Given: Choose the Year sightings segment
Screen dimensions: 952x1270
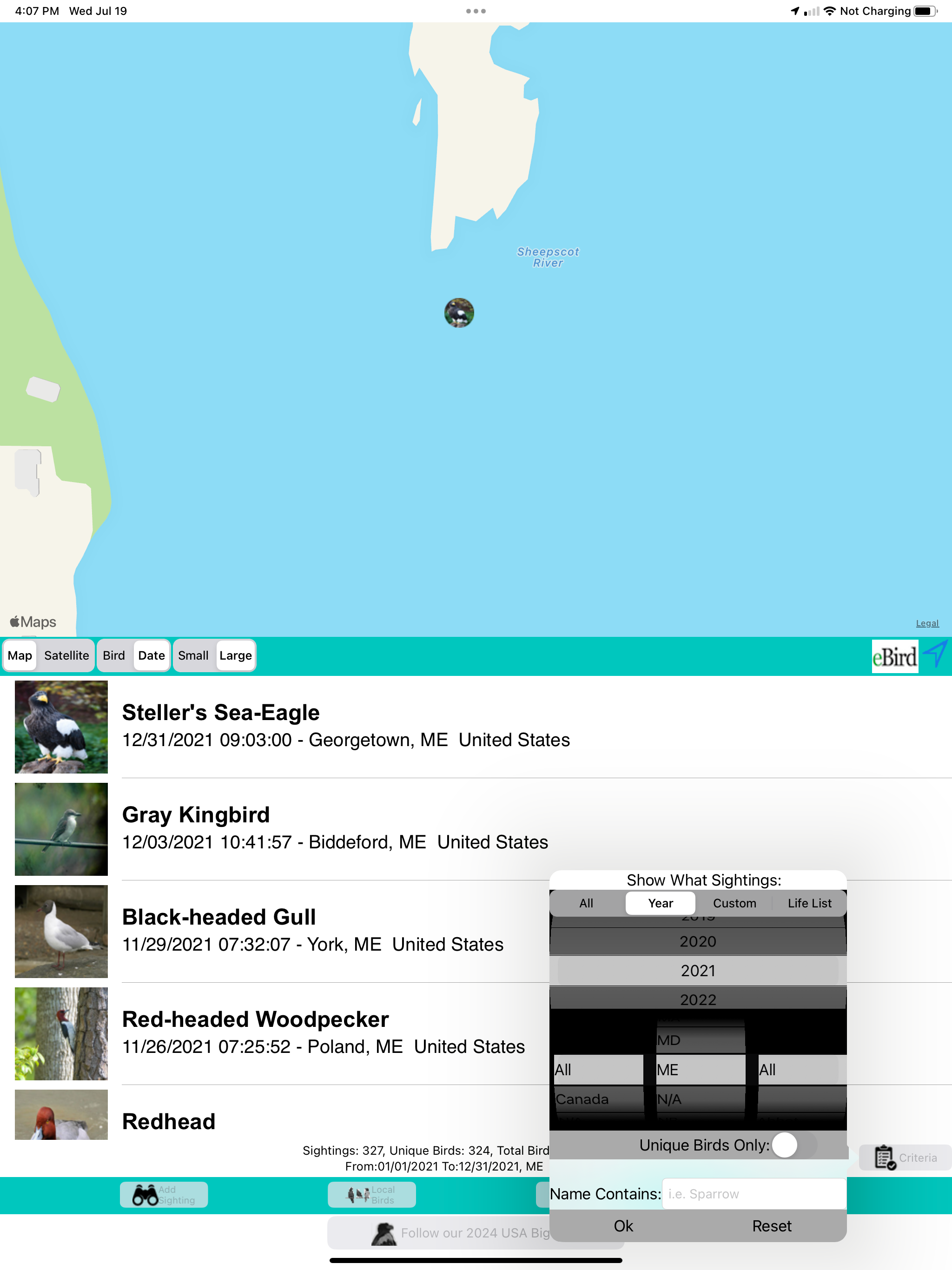Looking at the screenshot, I should 661,903.
